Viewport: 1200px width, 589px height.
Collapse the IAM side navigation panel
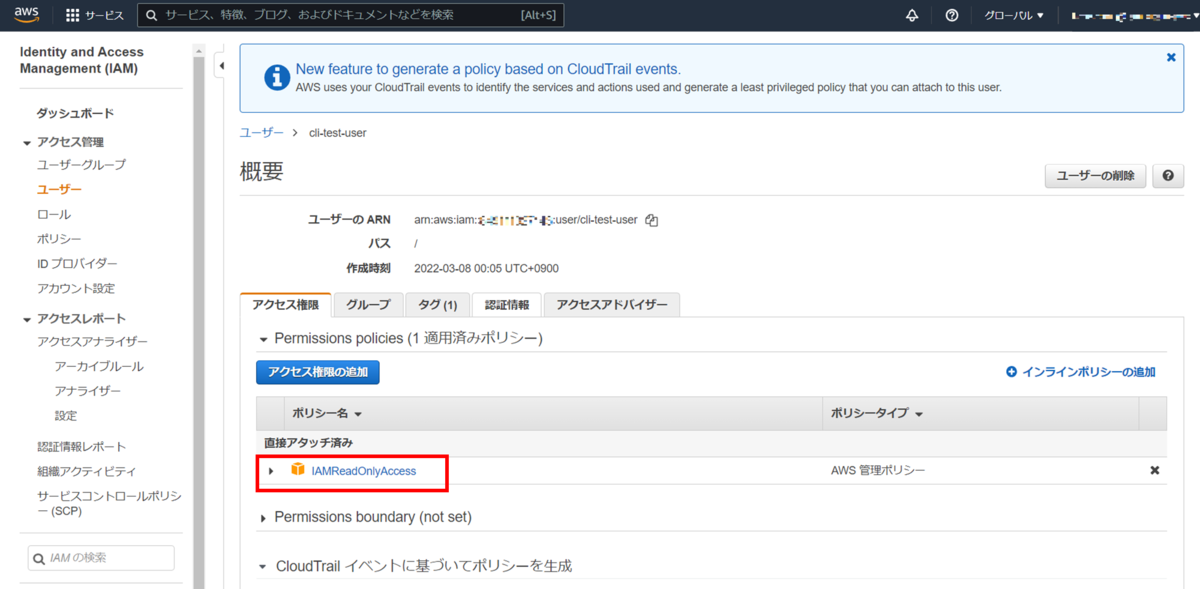coord(221,66)
